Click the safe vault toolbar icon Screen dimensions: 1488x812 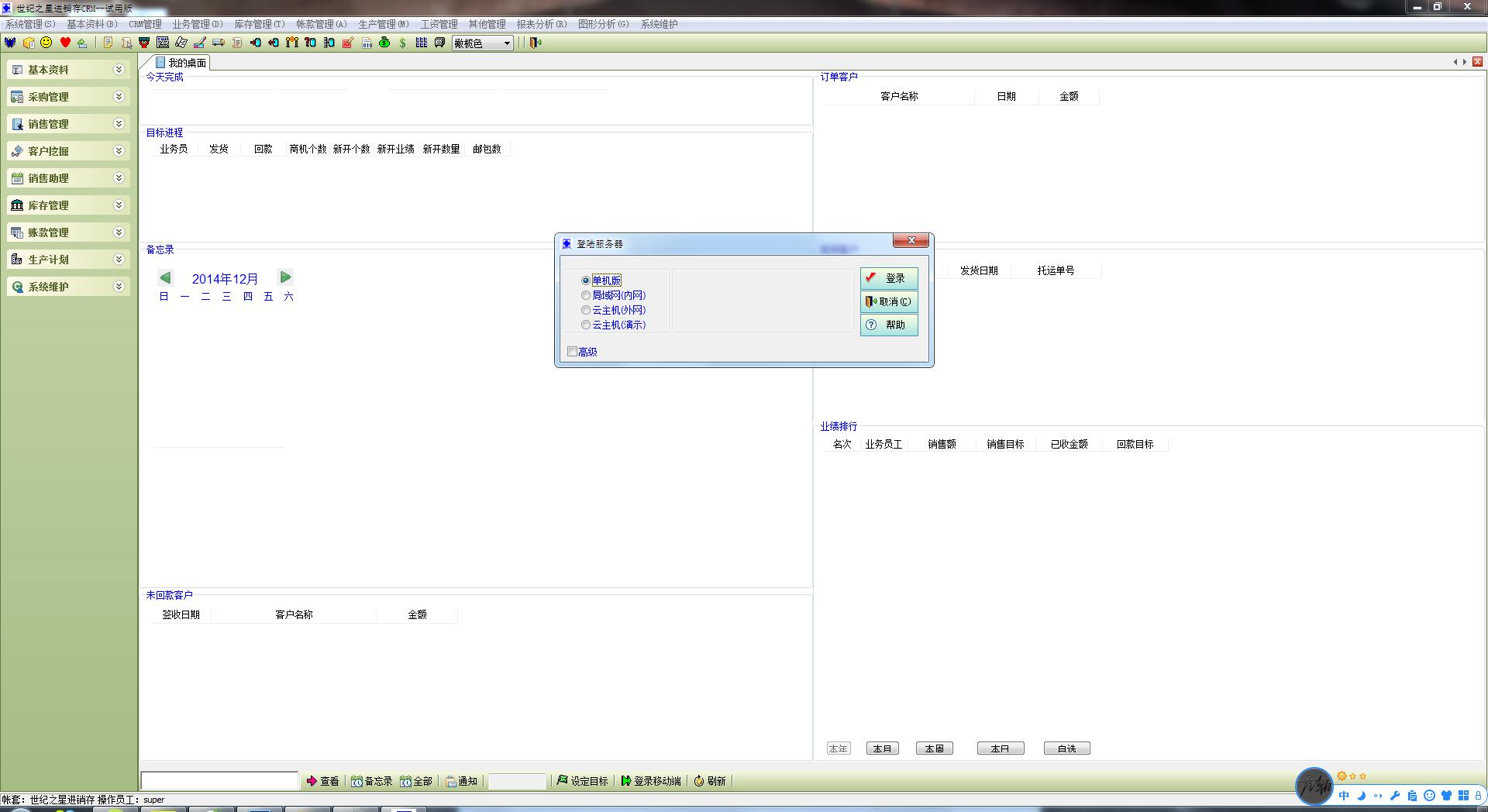coord(440,43)
